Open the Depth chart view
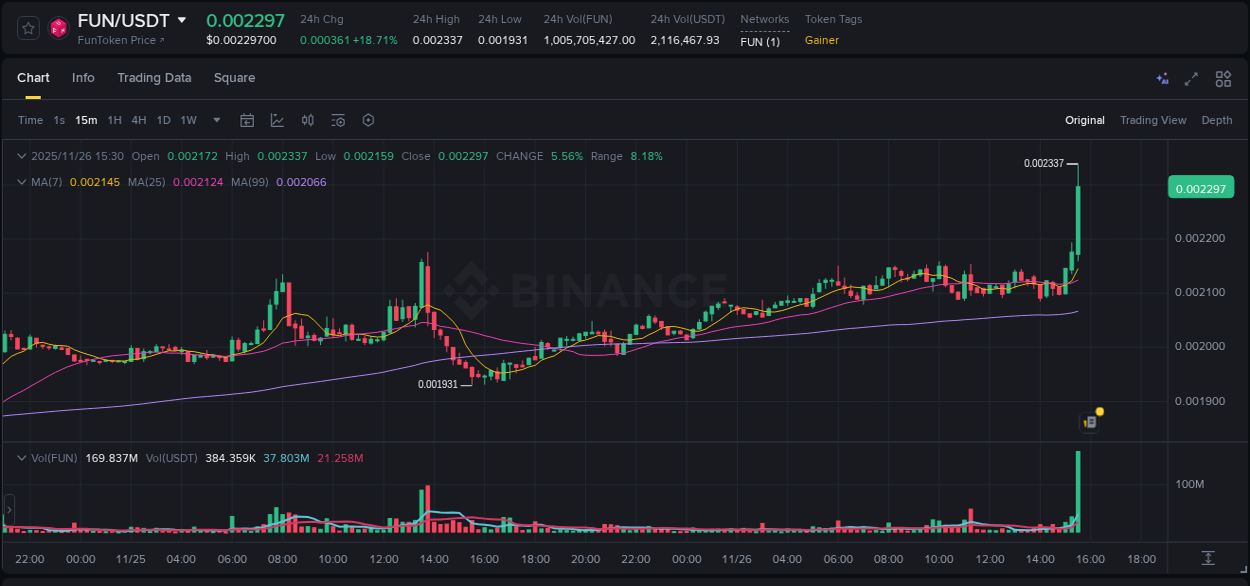 (x=1217, y=120)
